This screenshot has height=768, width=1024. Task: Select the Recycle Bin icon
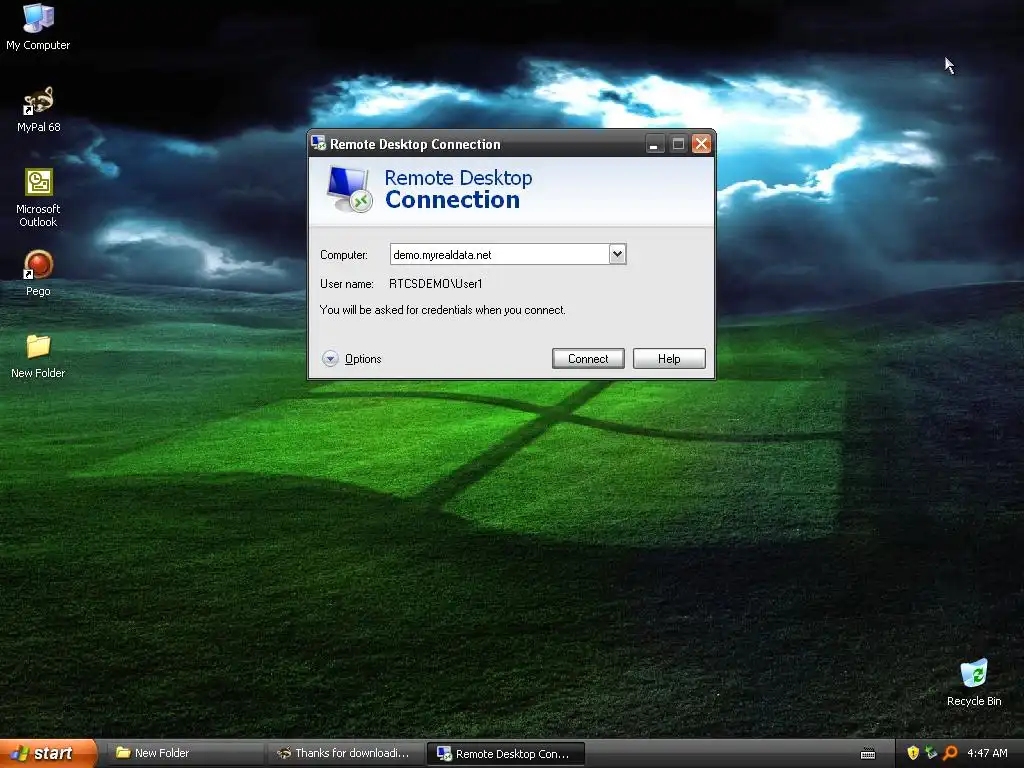click(974, 683)
